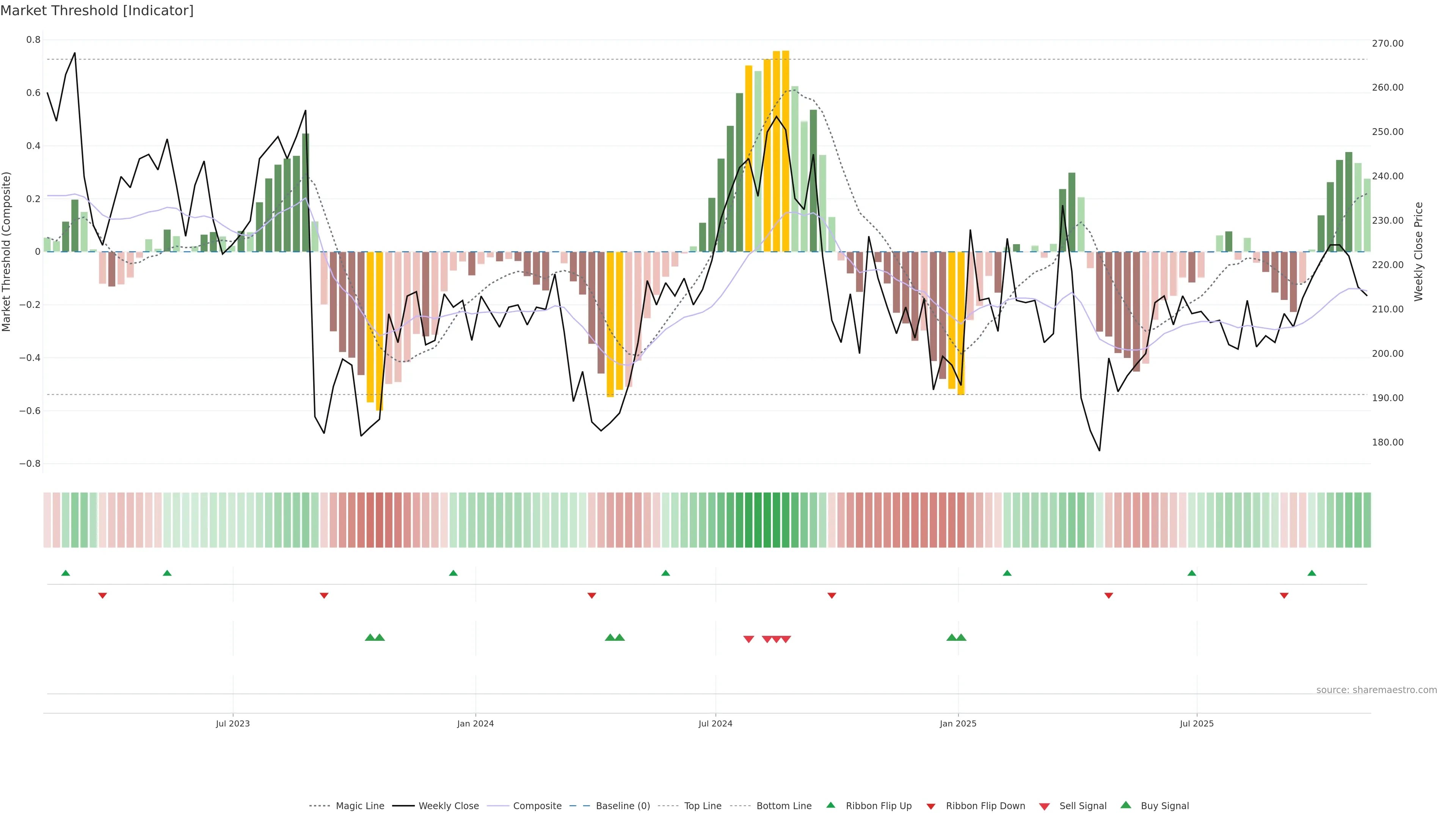Click the Sell Signal legend triangle icon
This screenshot has height=819, width=1456.
point(1045,806)
